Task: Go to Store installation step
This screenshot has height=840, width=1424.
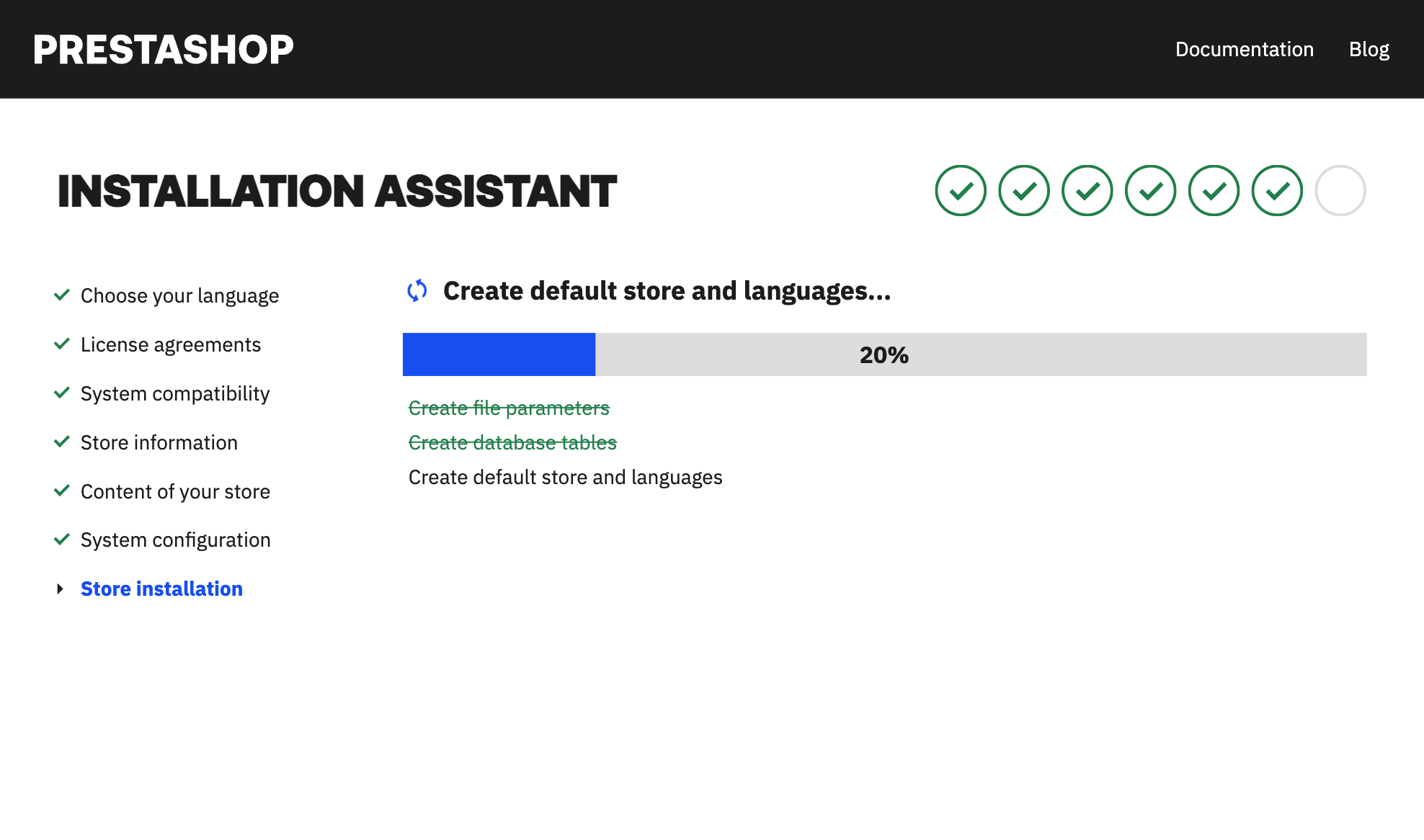Action: pos(161,589)
